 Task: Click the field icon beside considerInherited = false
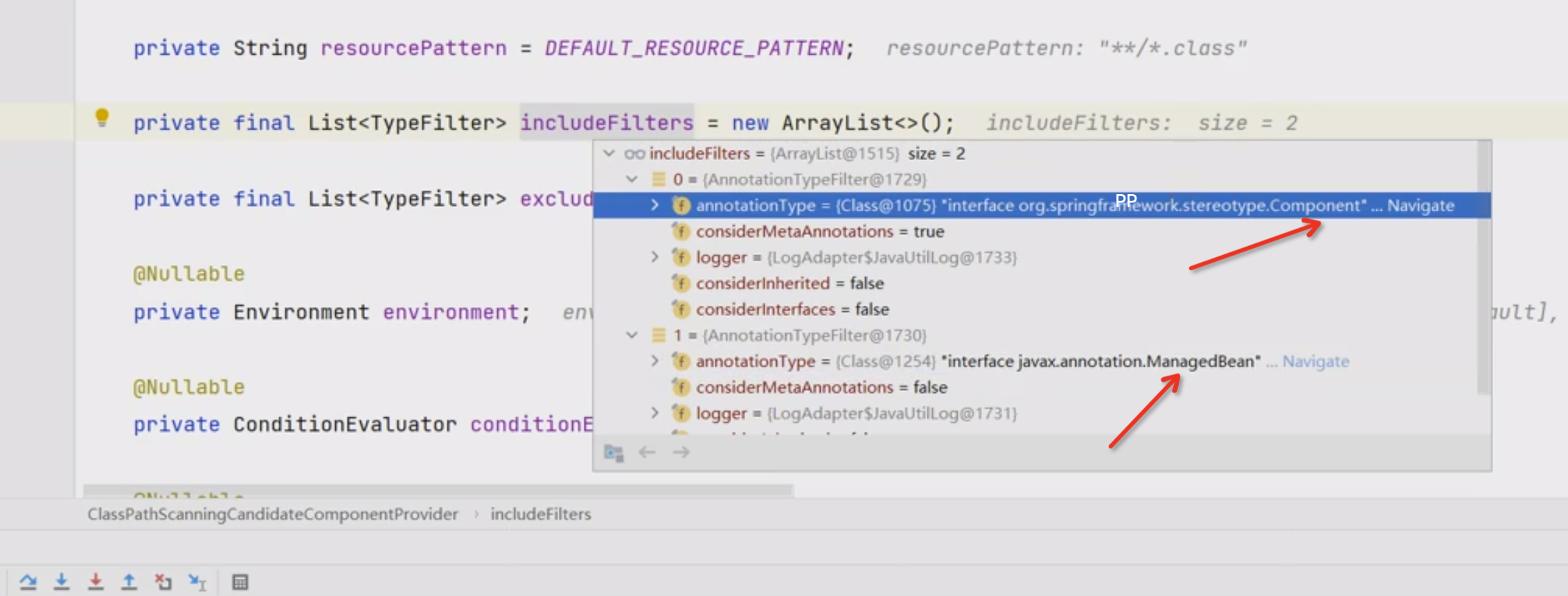(x=681, y=283)
